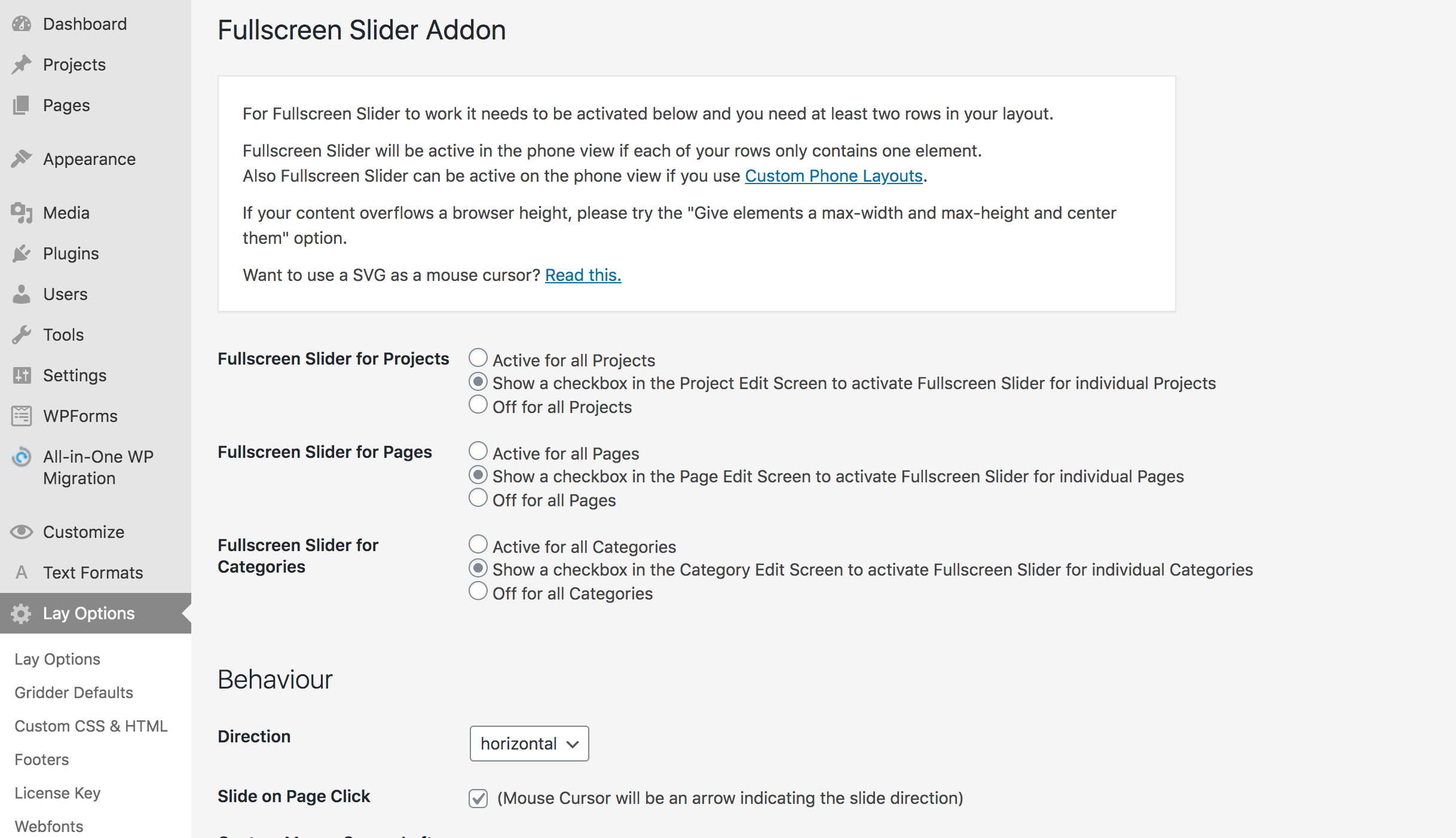
Task: Click the Dashboard gauge icon
Action: click(22, 24)
